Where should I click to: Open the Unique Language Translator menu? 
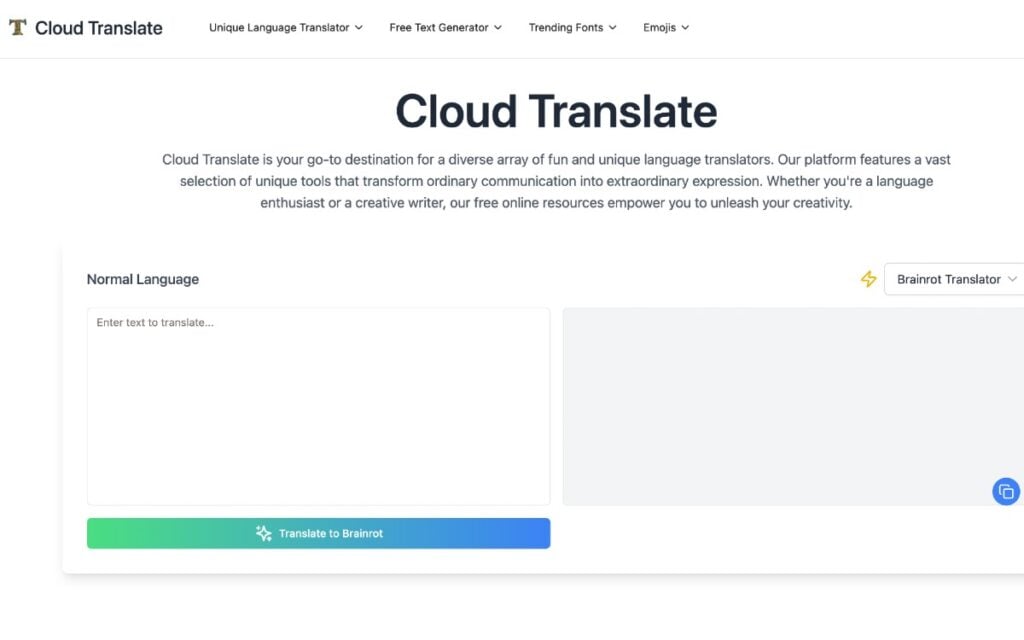click(x=280, y=28)
